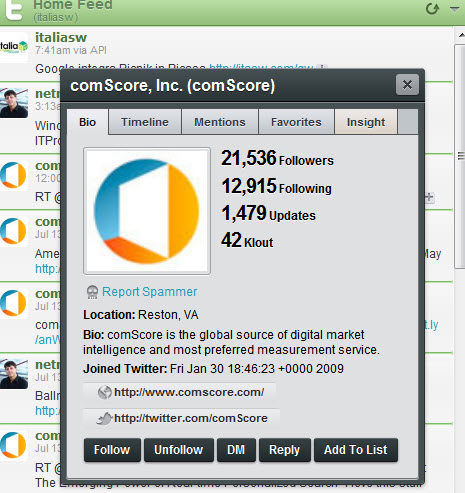This screenshot has height=493, width=465.
Task: Click the 42 Klout score
Action: tap(247, 240)
